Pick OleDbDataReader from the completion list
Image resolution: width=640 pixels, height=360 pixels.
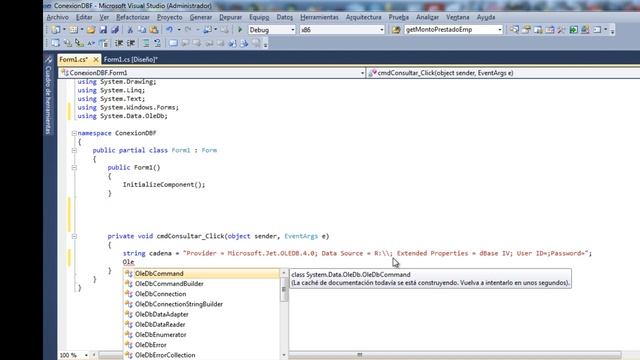point(202,324)
